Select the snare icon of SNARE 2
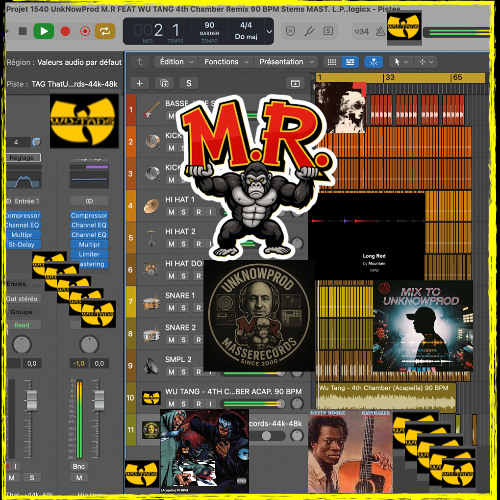The width and height of the screenshot is (500, 500). click(x=152, y=334)
